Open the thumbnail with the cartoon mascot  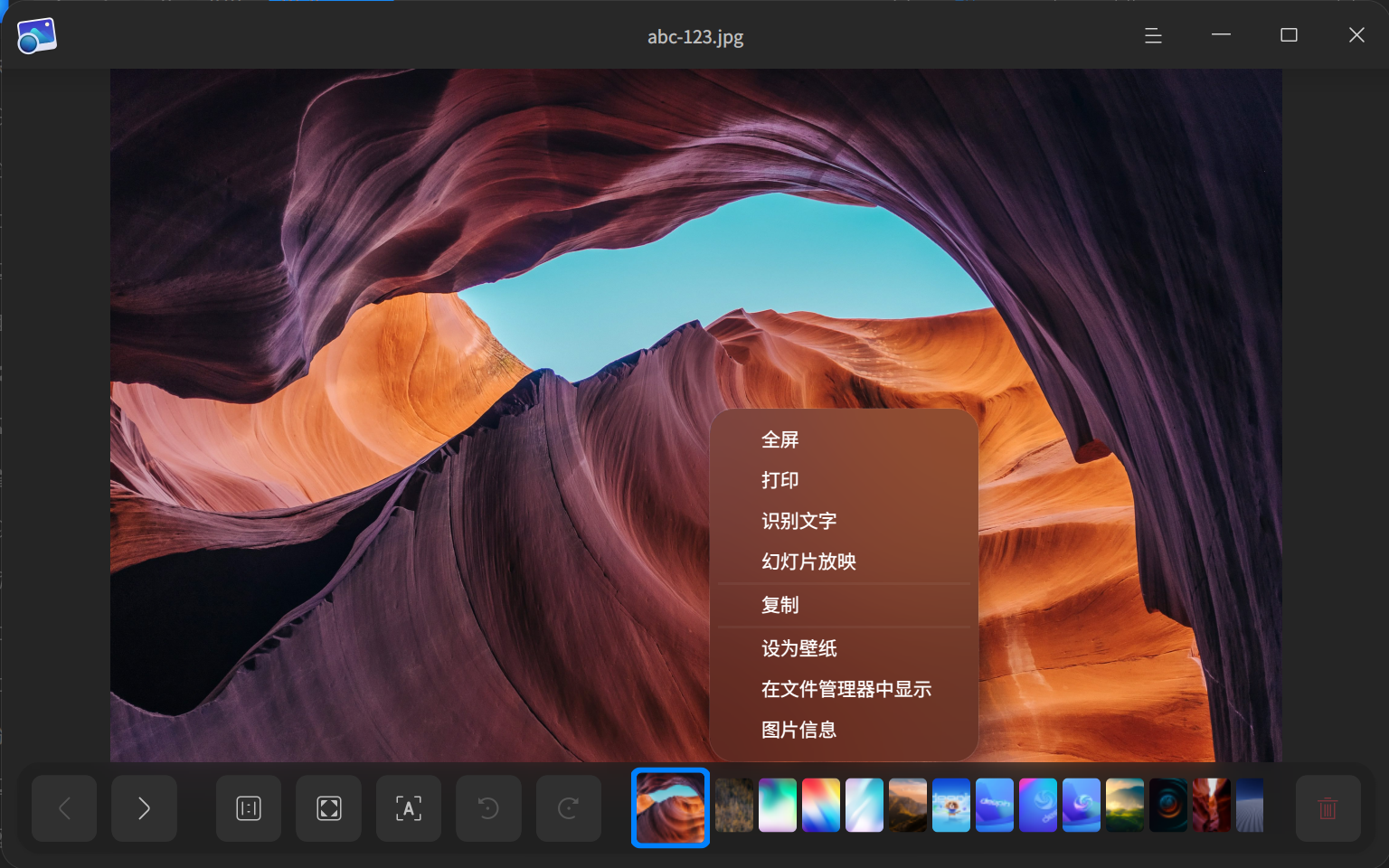951,805
